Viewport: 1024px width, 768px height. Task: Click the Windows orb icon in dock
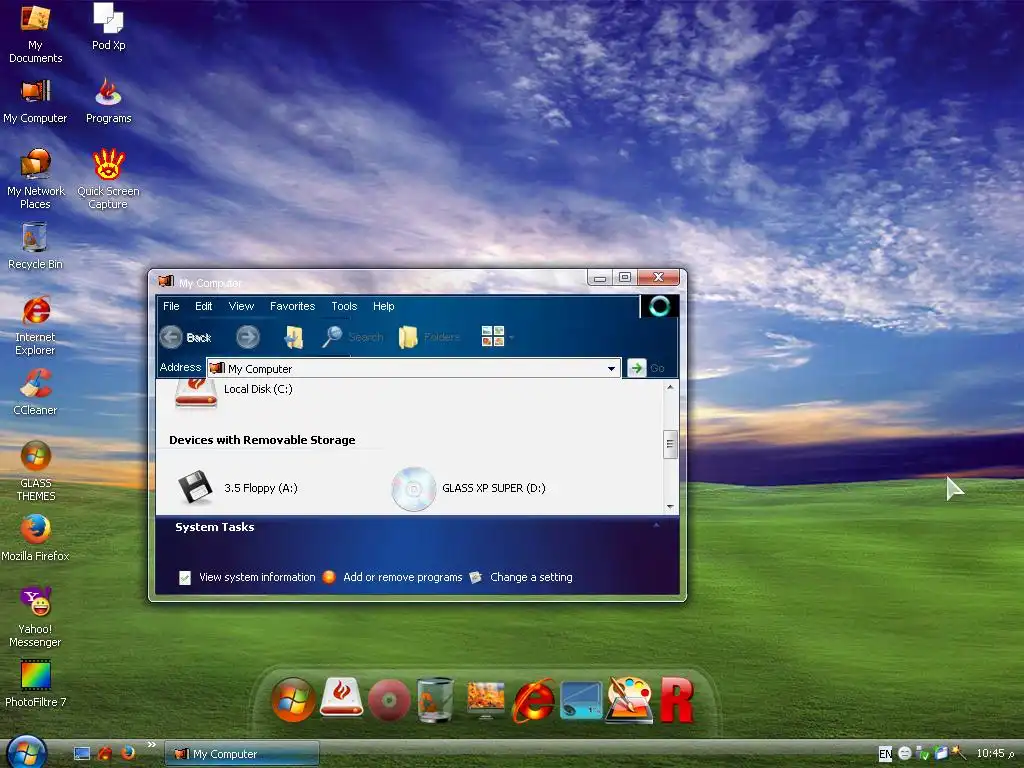(x=293, y=699)
